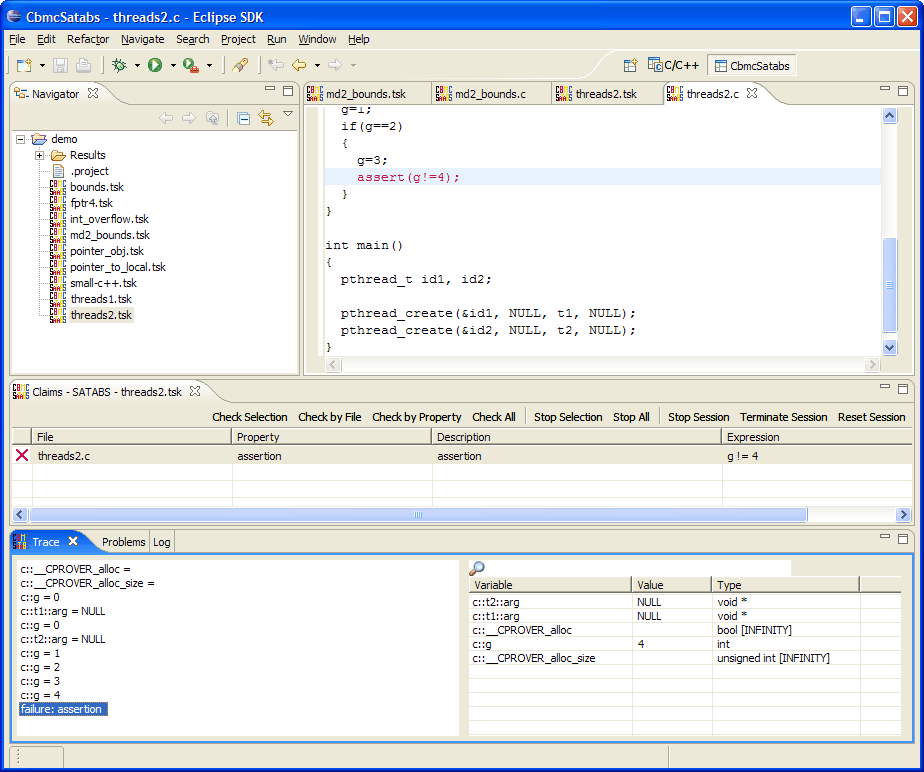924x772 pixels.
Task: Expand the Results folder
Action: (x=39, y=156)
